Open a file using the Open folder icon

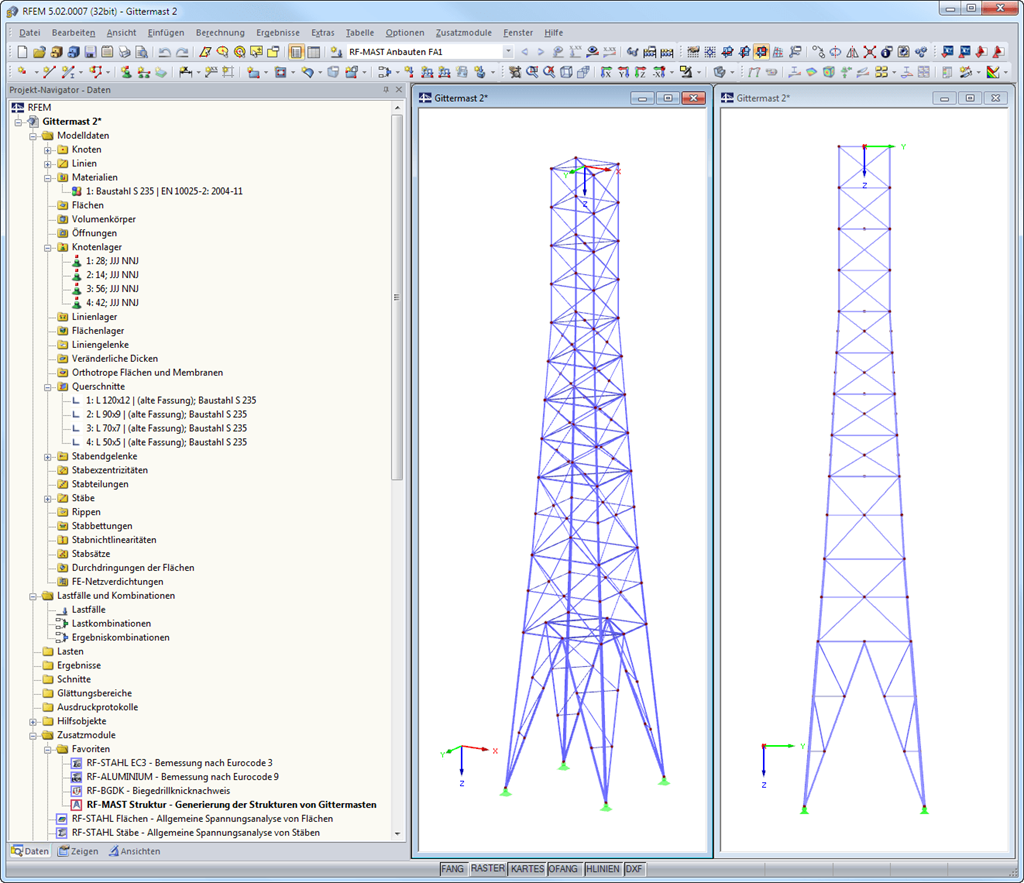pyautogui.click(x=38, y=51)
